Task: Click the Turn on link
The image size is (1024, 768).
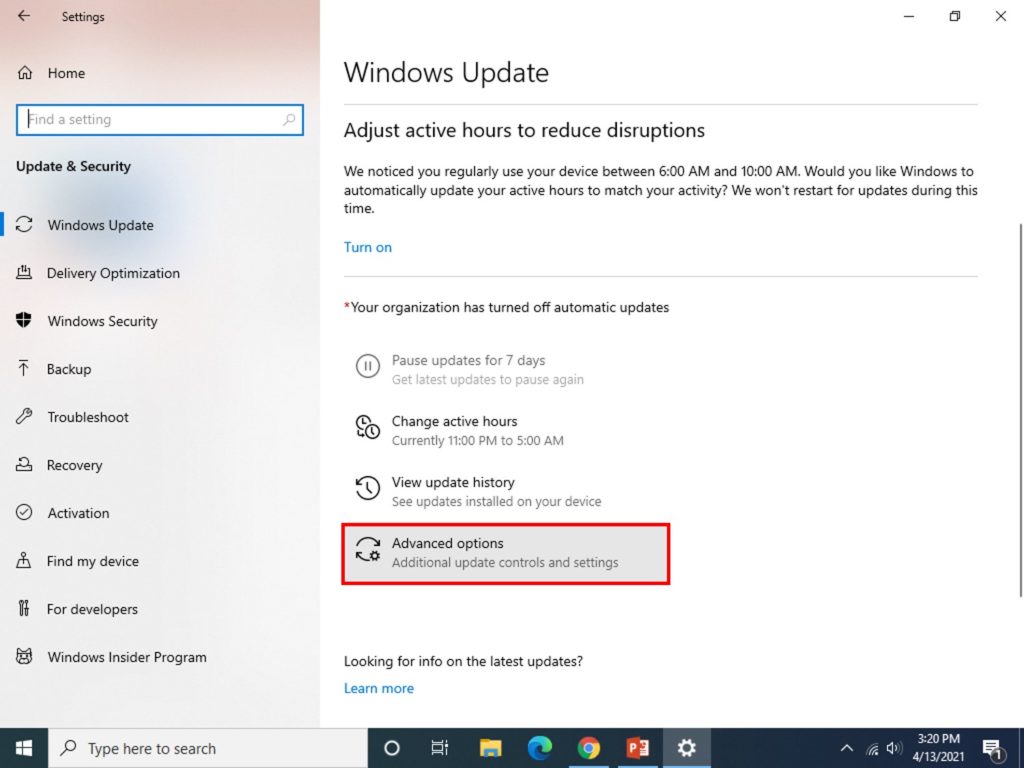Action: pyautogui.click(x=368, y=247)
